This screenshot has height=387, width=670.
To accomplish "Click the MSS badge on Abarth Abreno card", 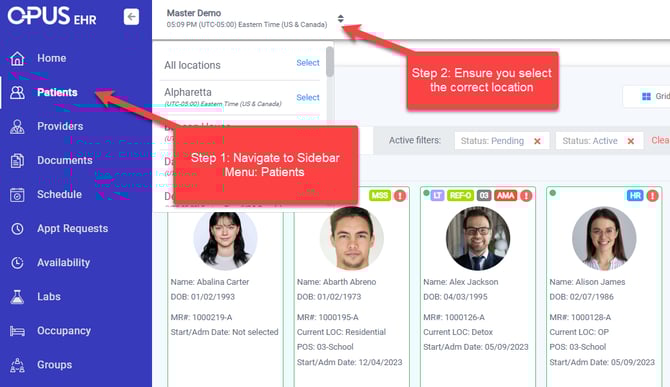I will pos(379,196).
